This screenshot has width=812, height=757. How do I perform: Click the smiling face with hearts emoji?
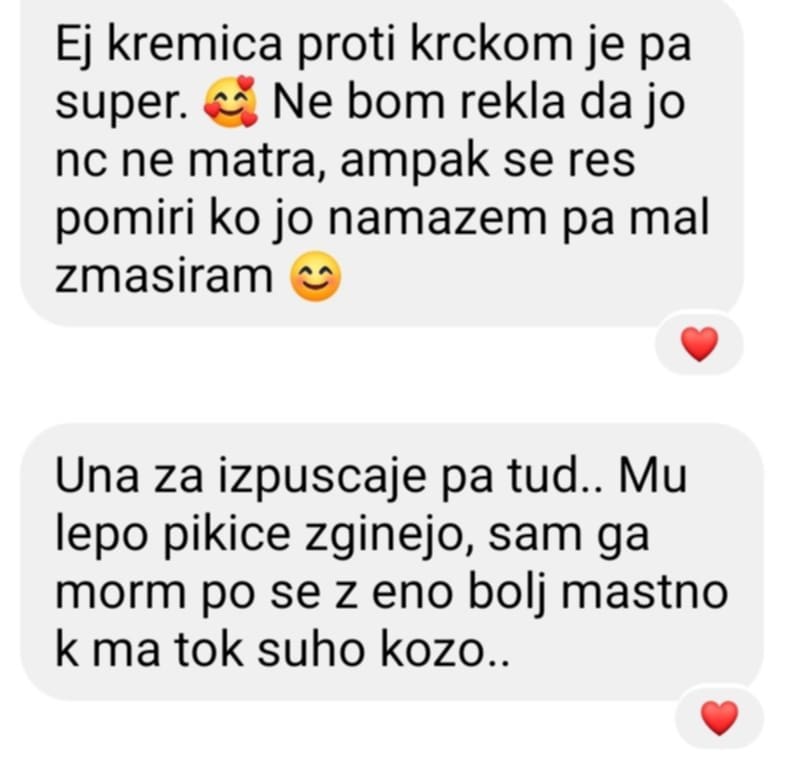[x=230, y=102]
